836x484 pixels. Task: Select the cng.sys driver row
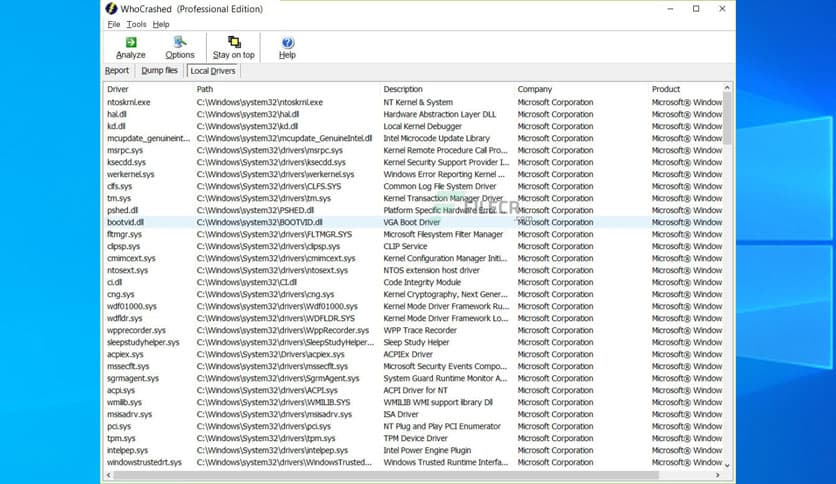[x=414, y=294]
